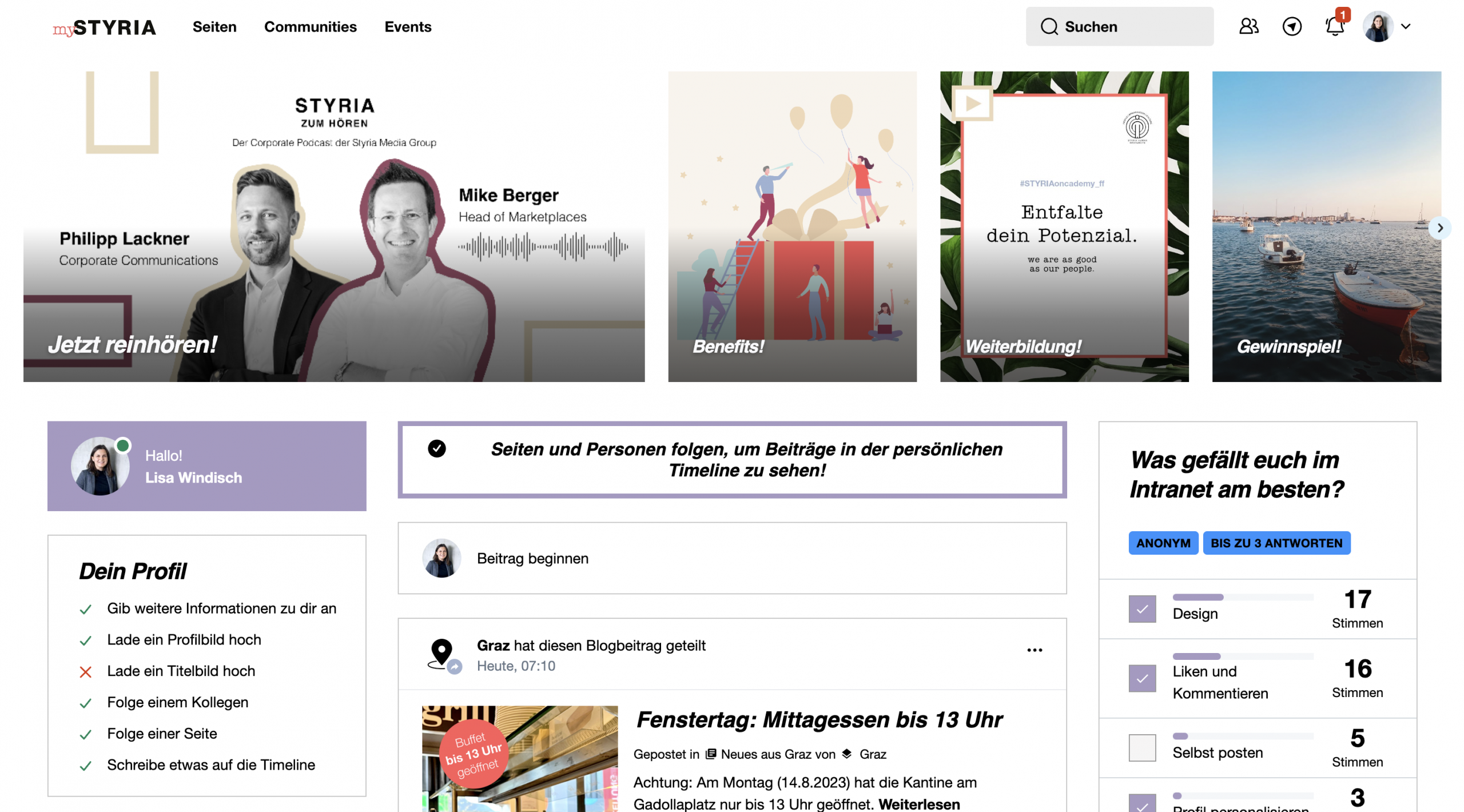Open the three-dots post options menu
This screenshot has height=812, width=1464.
(1034, 650)
